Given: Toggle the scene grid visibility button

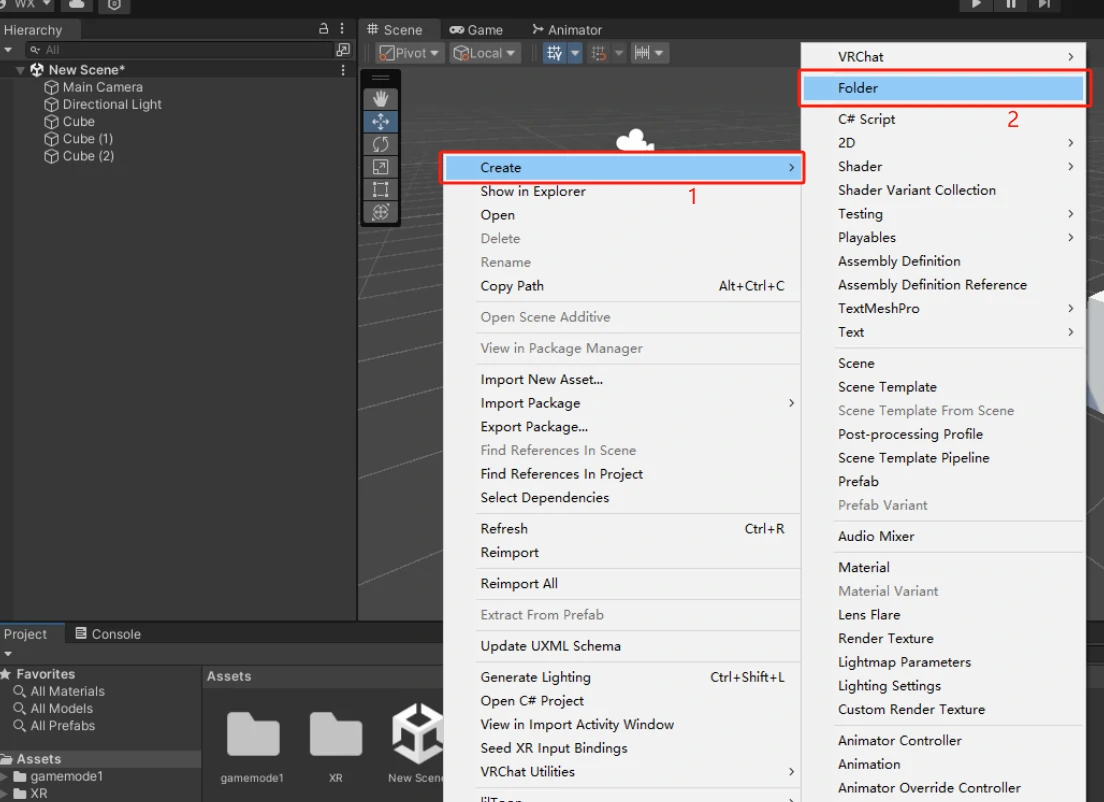Looking at the screenshot, I should pyautogui.click(x=554, y=53).
